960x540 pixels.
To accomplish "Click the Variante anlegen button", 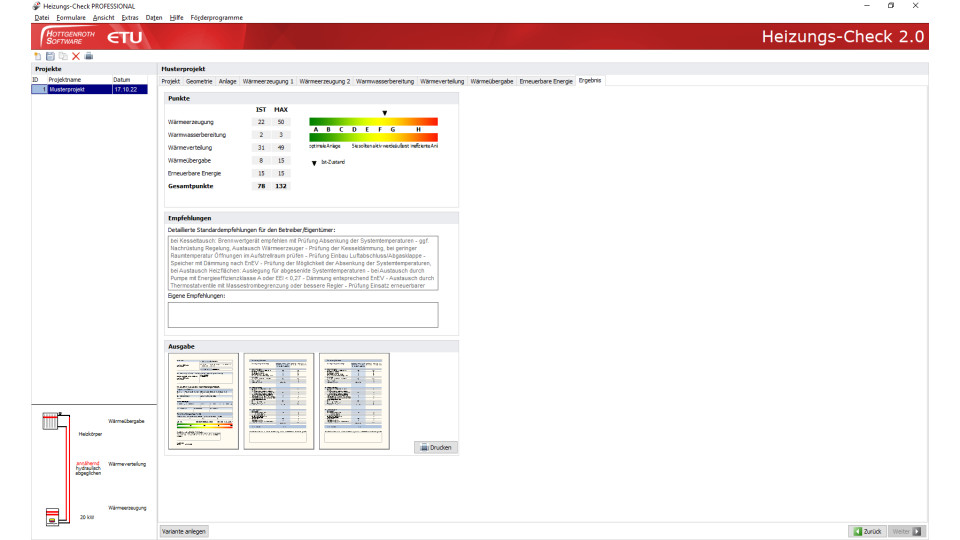I will [x=184, y=531].
